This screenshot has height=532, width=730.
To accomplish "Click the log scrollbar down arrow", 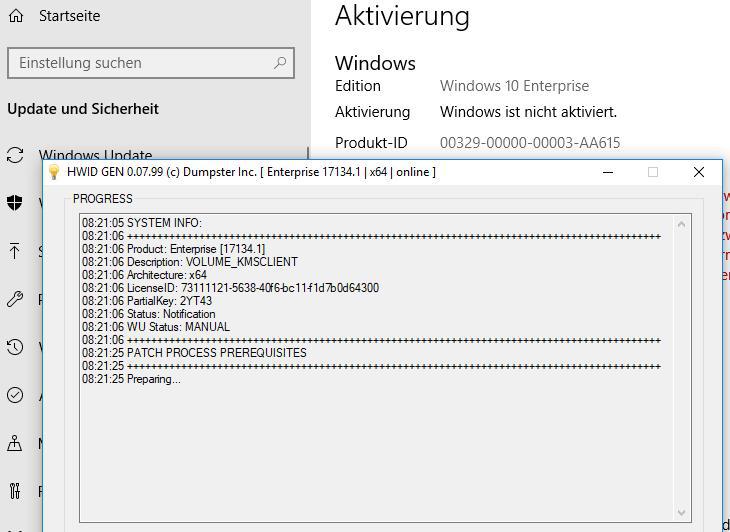I will point(682,512).
